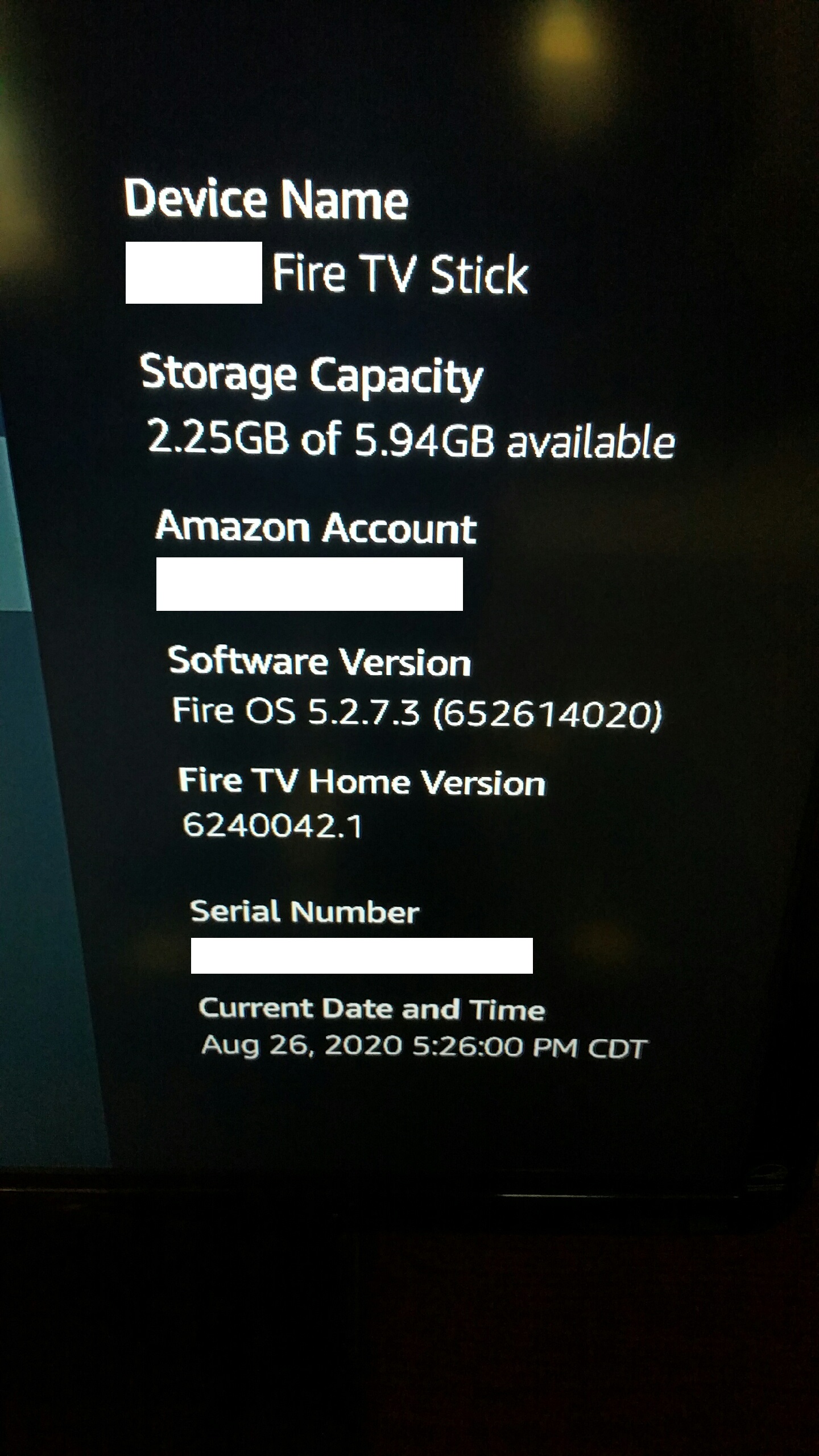Click the 5.94GB total capacity figure
Image resolution: width=819 pixels, height=1456 pixels.
424,441
